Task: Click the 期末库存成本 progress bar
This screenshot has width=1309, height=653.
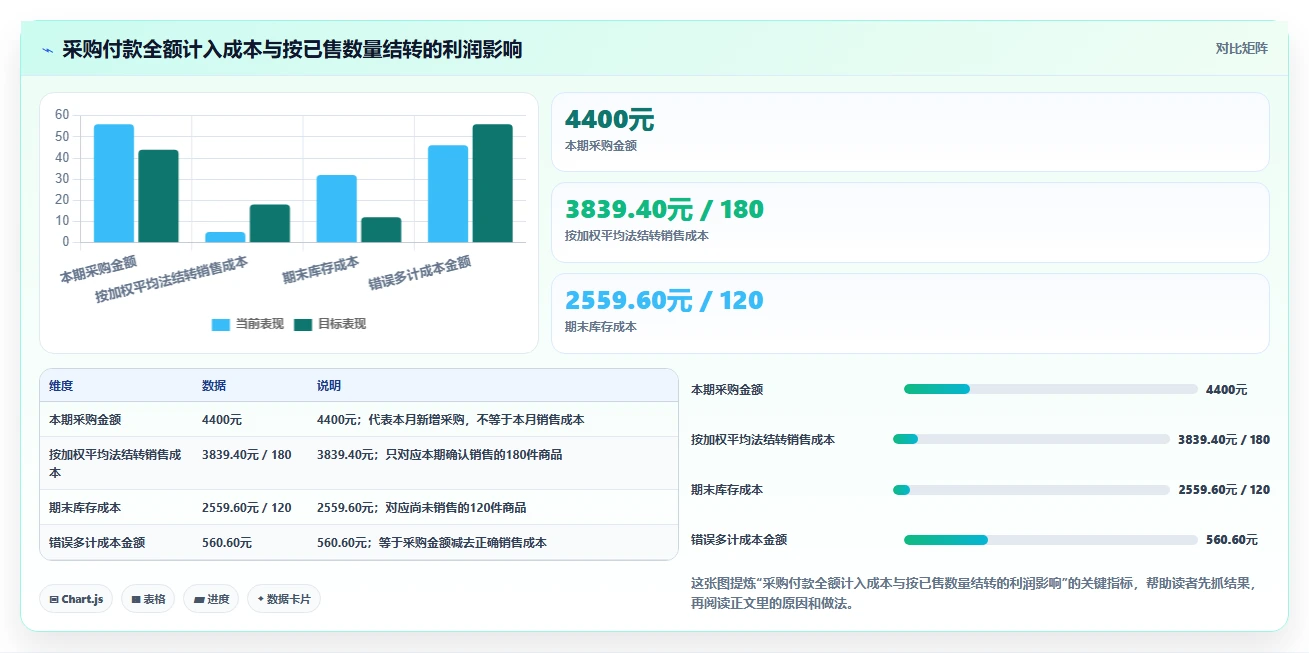Action: point(1031,490)
